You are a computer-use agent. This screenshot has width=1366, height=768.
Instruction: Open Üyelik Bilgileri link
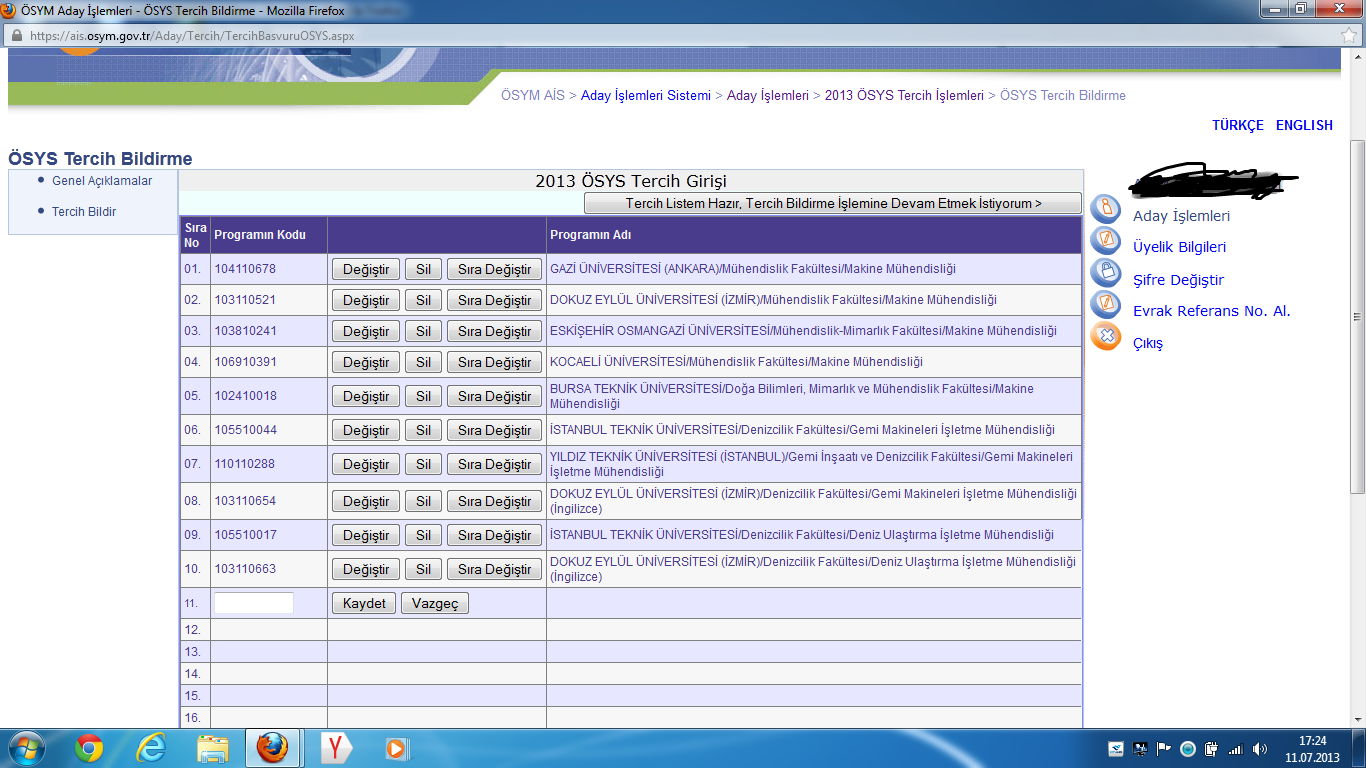click(x=1179, y=247)
